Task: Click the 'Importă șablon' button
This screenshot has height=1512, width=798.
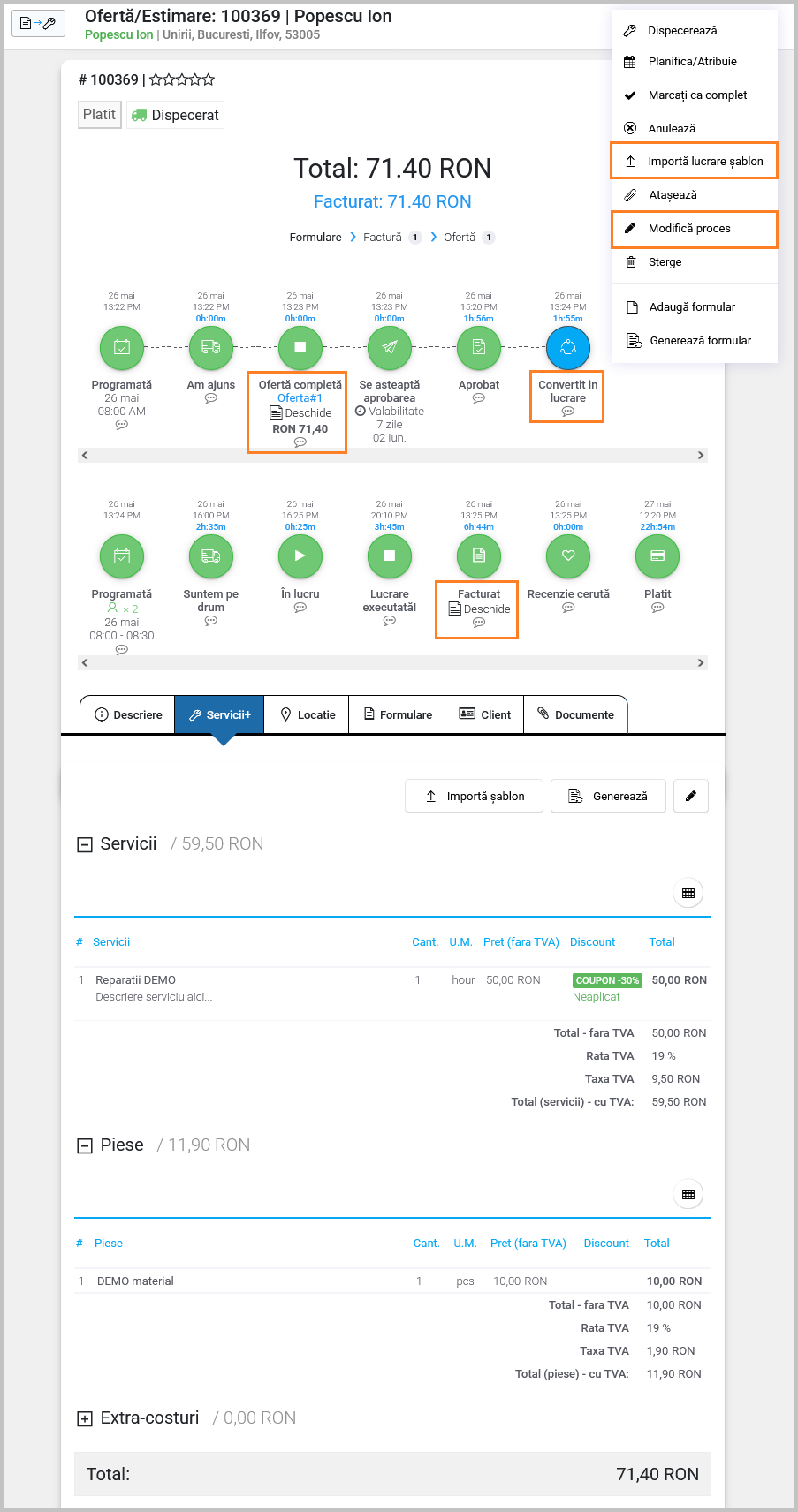Action: tap(474, 796)
